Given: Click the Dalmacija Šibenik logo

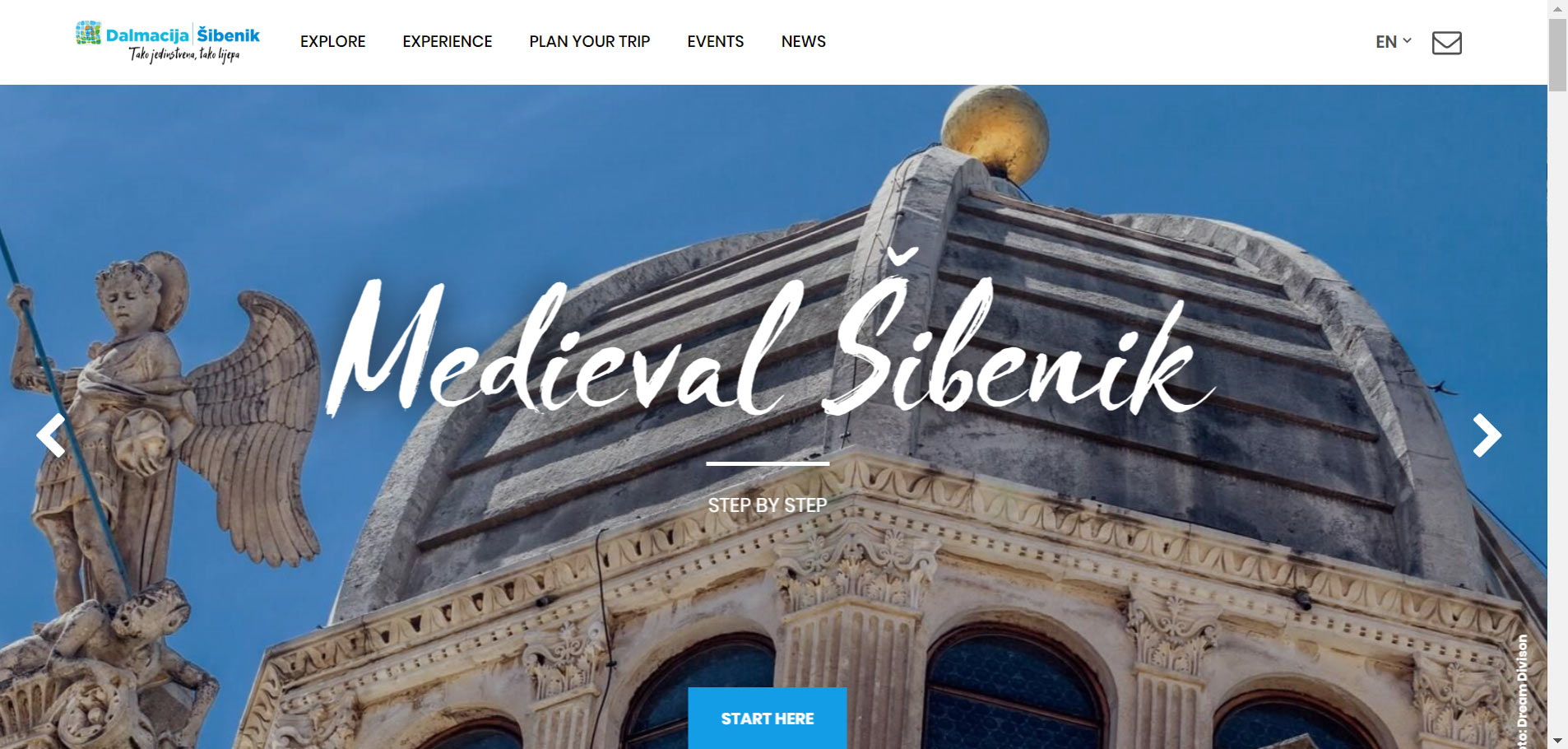Looking at the screenshot, I should (x=168, y=42).
